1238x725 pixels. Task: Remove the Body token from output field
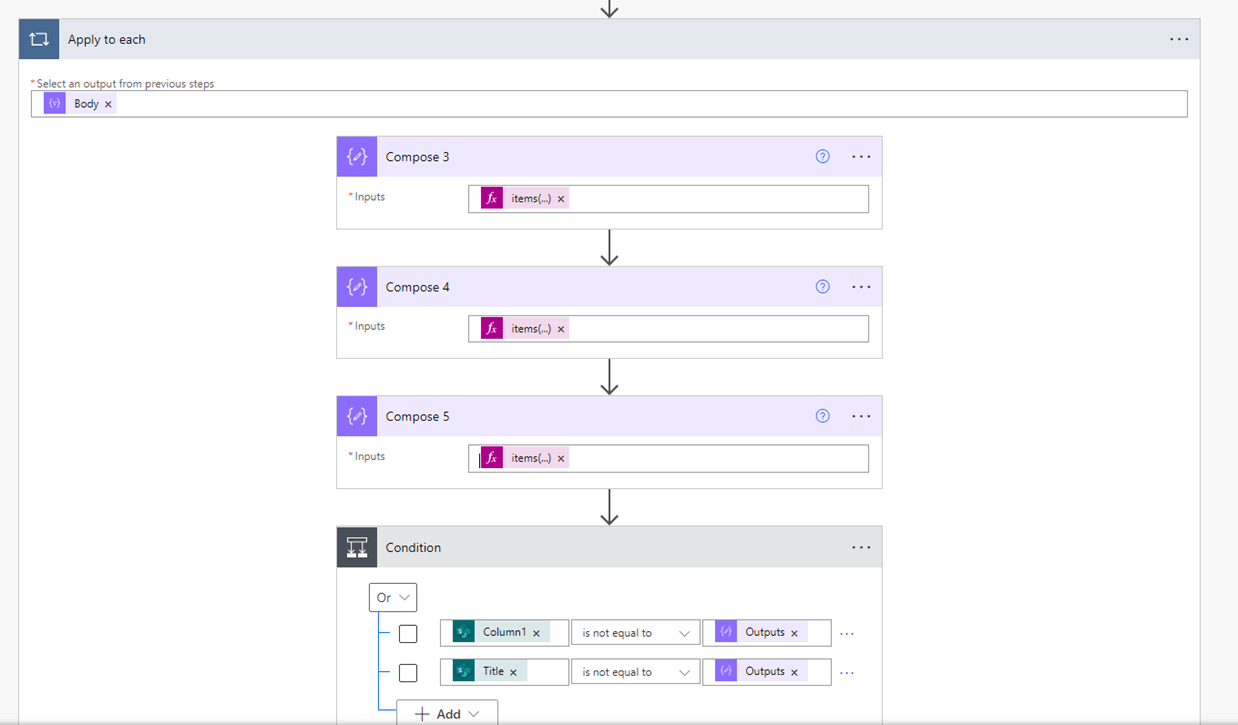[108, 104]
